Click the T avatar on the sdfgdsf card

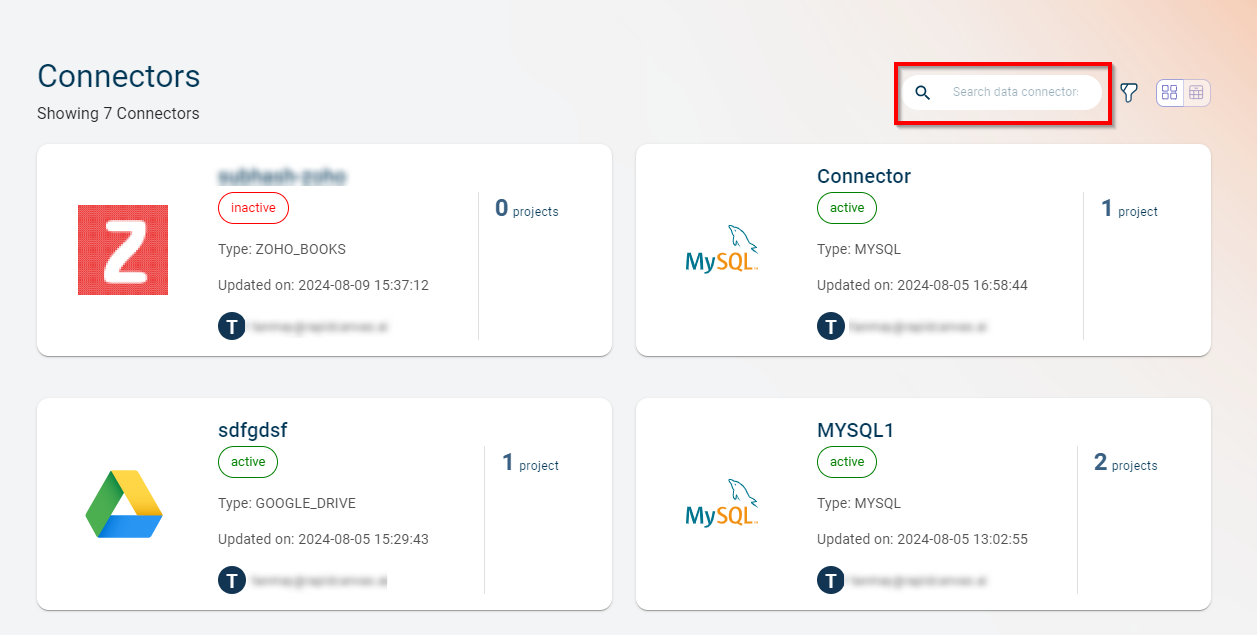232,580
